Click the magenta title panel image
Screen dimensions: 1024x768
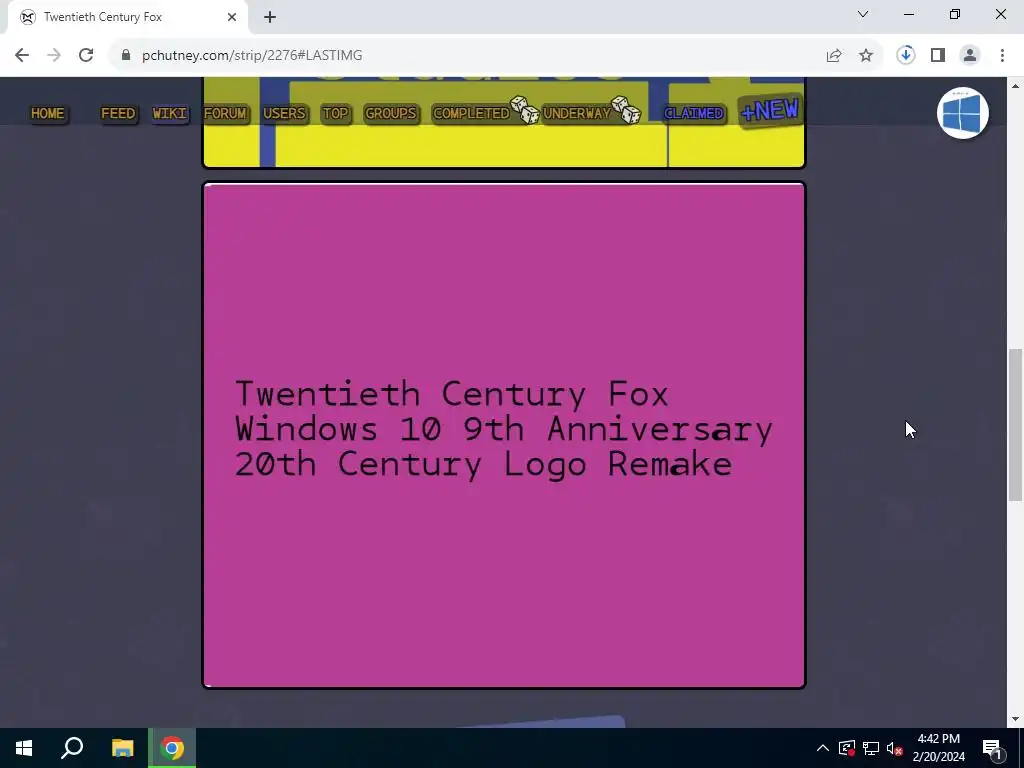point(504,435)
